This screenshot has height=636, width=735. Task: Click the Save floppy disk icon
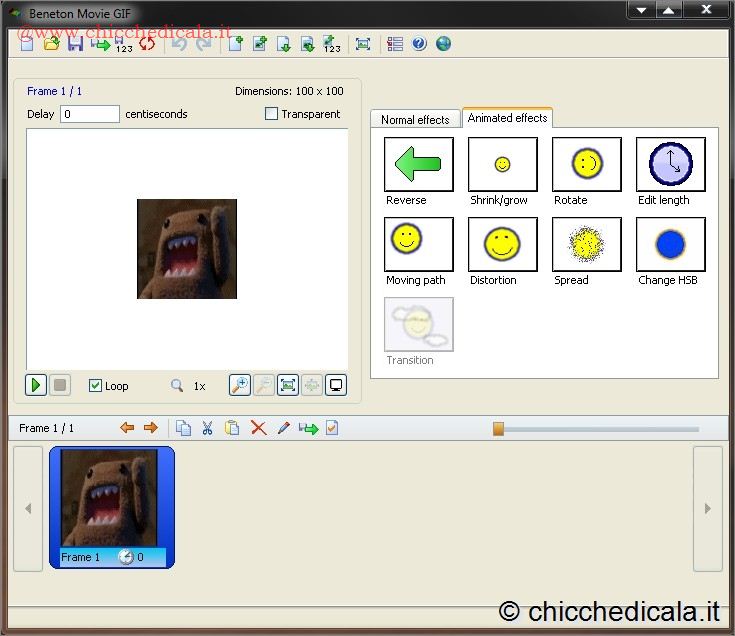click(x=75, y=44)
